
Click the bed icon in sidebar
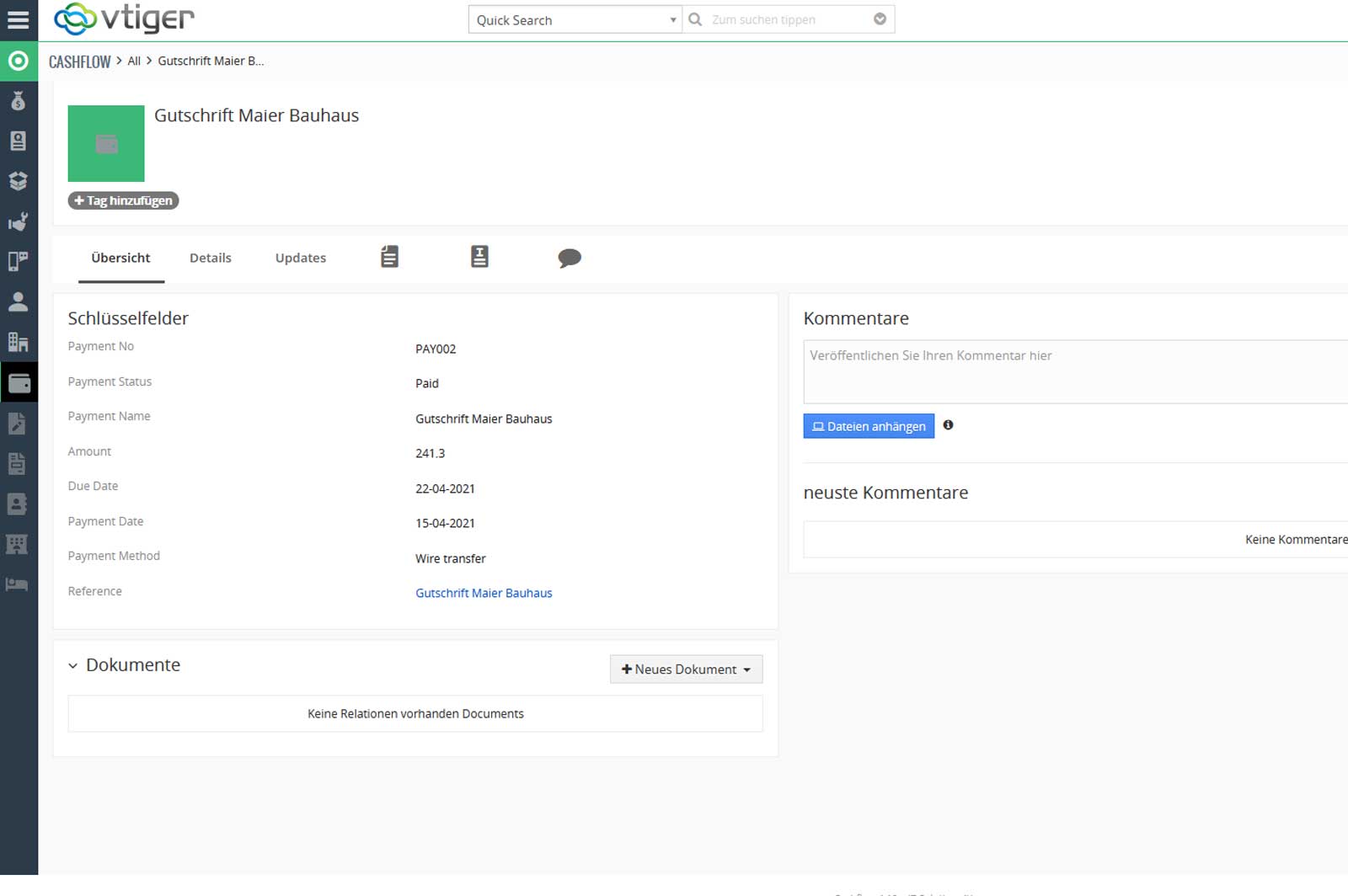coord(18,584)
